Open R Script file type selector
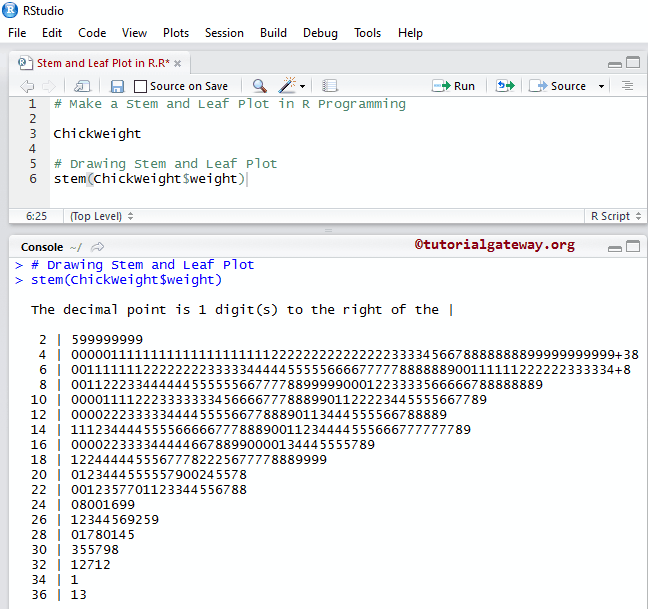The width and height of the screenshot is (648, 609). (616, 216)
